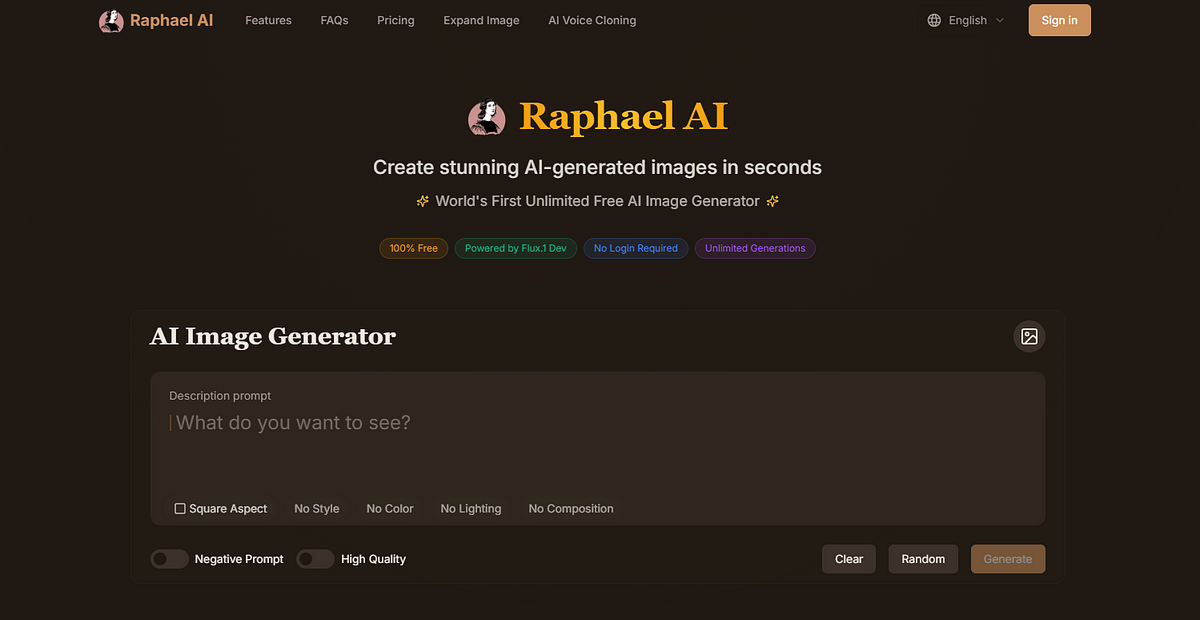Image resolution: width=1200 pixels, height=620 pixels.
Task: Turn on the High Quality switch
Action: [x=316, y=559]
